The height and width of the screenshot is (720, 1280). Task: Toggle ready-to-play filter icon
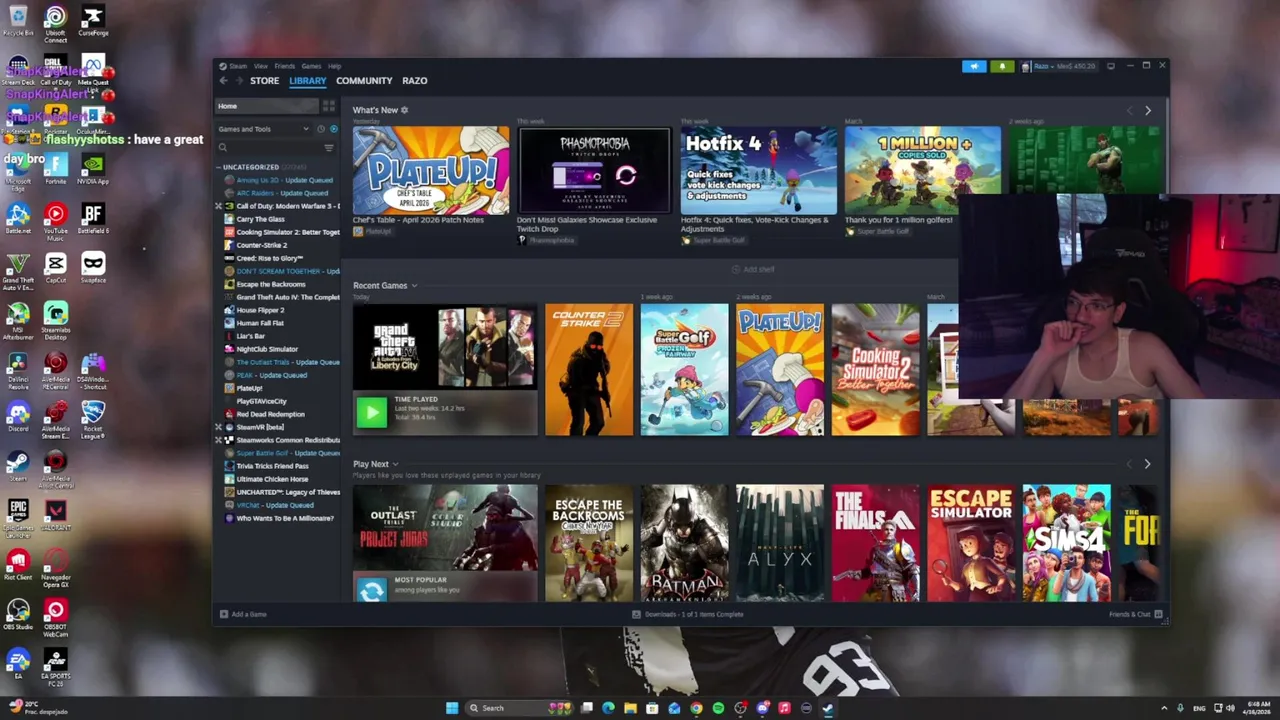333,129
